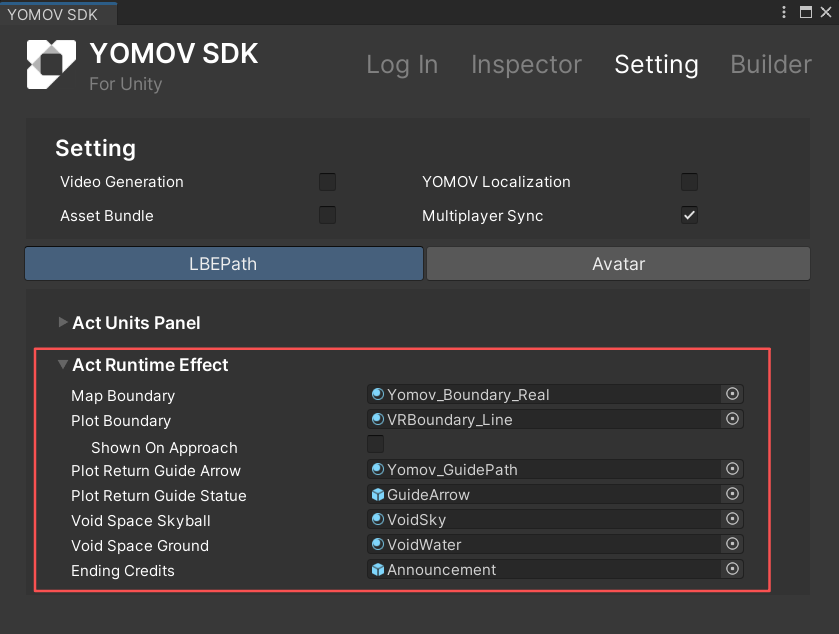Viewport: 839px width, 634px height.
Task: Click the GuideArrow prefab cube icon
Action: pyautogui.click(x=378, y=494)
